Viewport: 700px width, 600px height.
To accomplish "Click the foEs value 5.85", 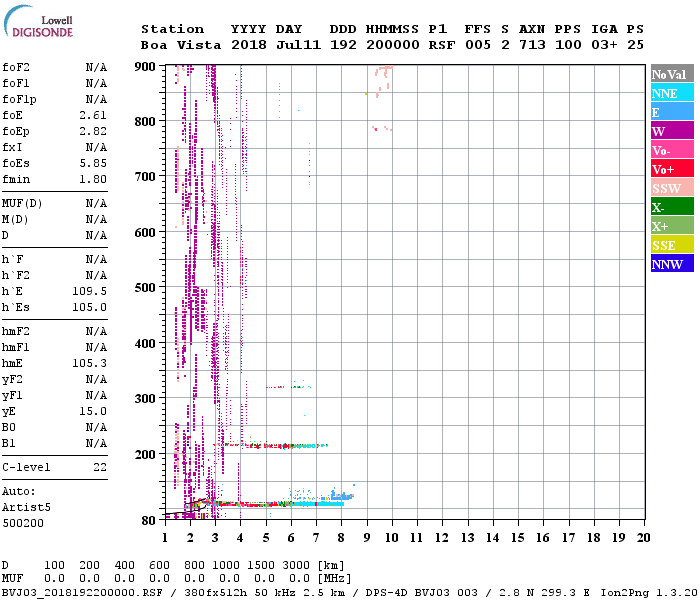I will 93,163.
